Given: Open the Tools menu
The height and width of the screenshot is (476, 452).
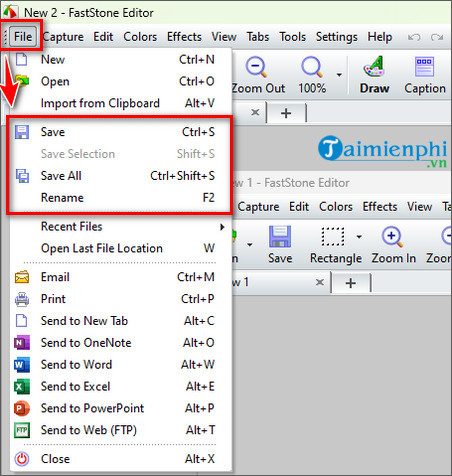Looking at the screenshot, I should tap(292, 37).
